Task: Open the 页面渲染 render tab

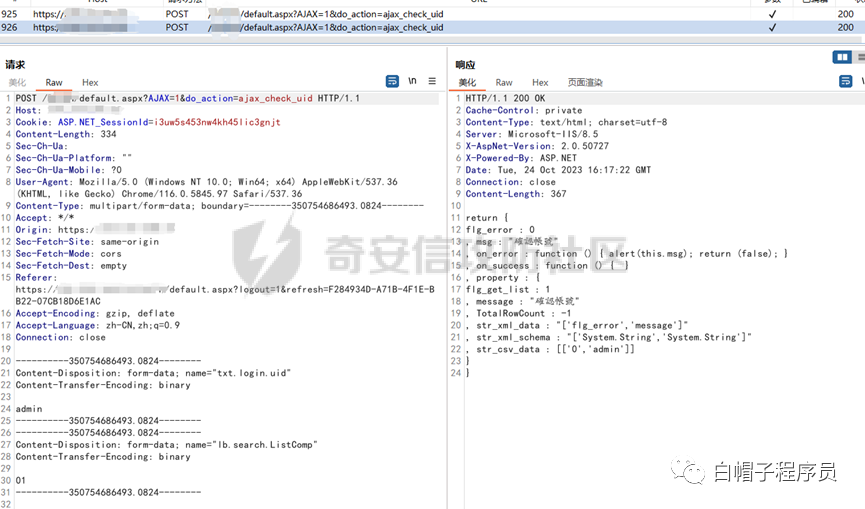Action: pyautogui.click(x=585, y=82)
